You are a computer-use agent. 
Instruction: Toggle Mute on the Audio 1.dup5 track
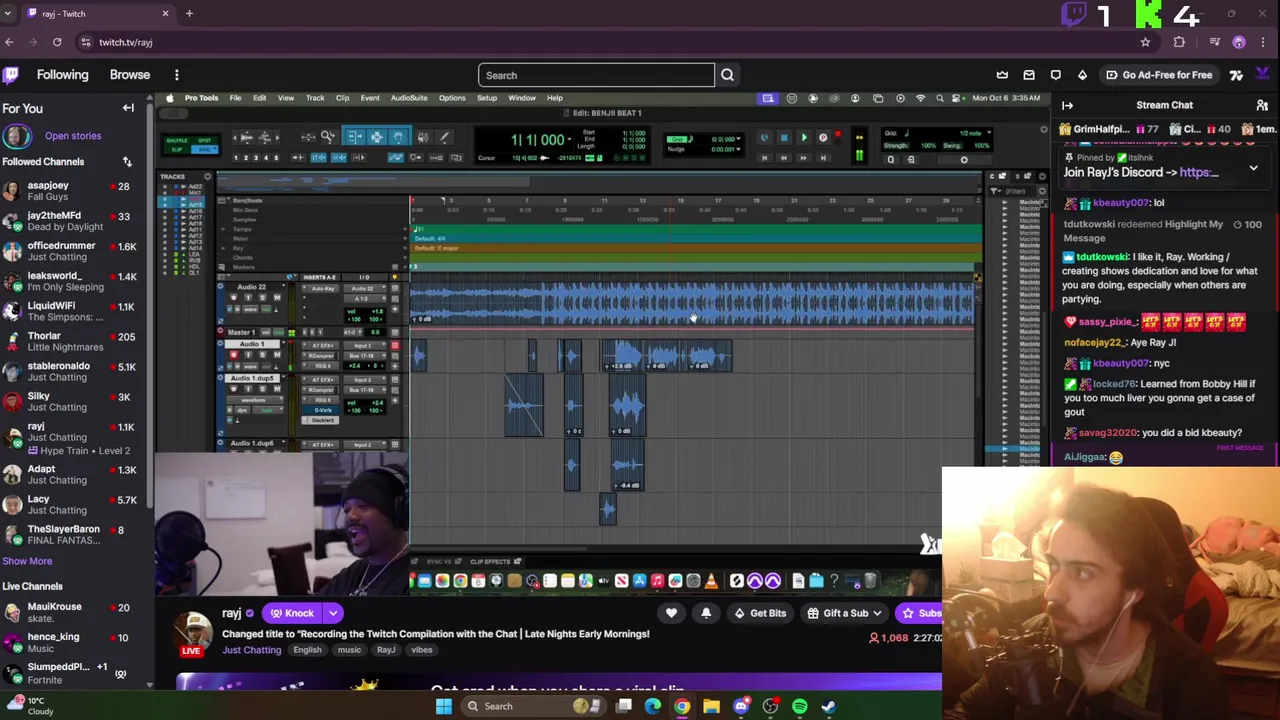pyautogui.click(x=277, y=389)
